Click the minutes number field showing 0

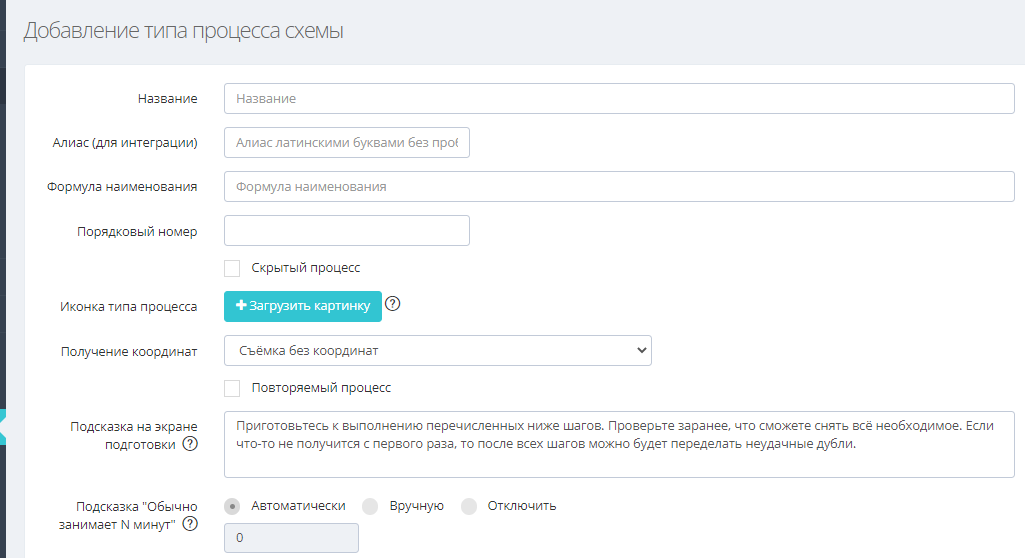pyautogui.click(x=291, y=538)
